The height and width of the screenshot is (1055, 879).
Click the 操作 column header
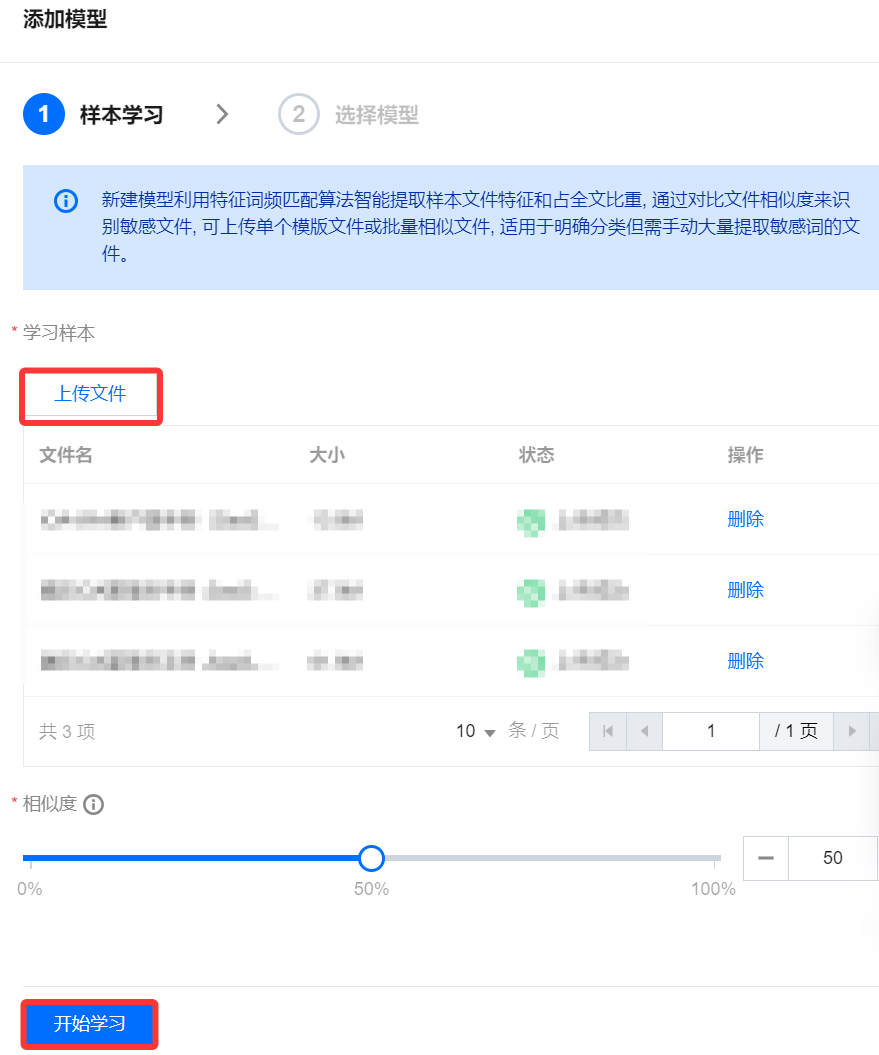pyautogui.click(x=746, y=455)
